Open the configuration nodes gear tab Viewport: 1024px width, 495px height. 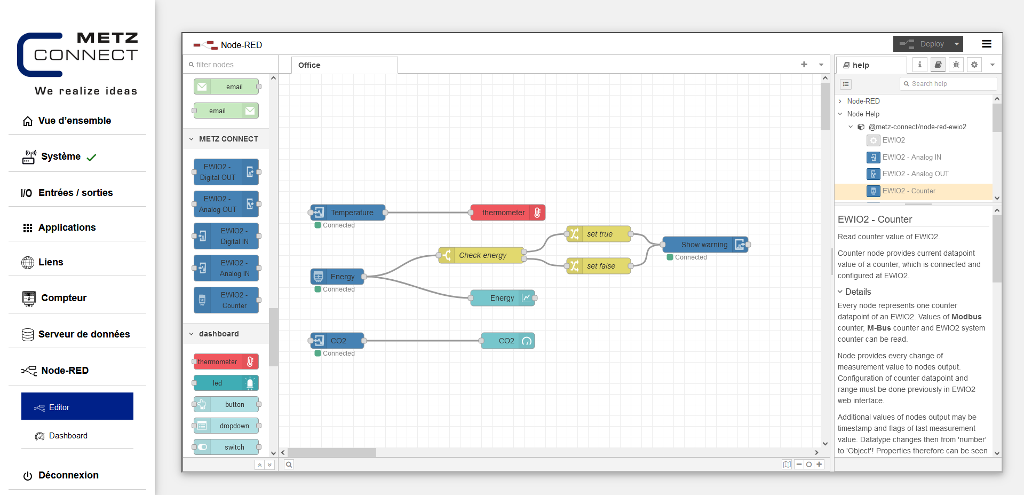tap(974, 64)
